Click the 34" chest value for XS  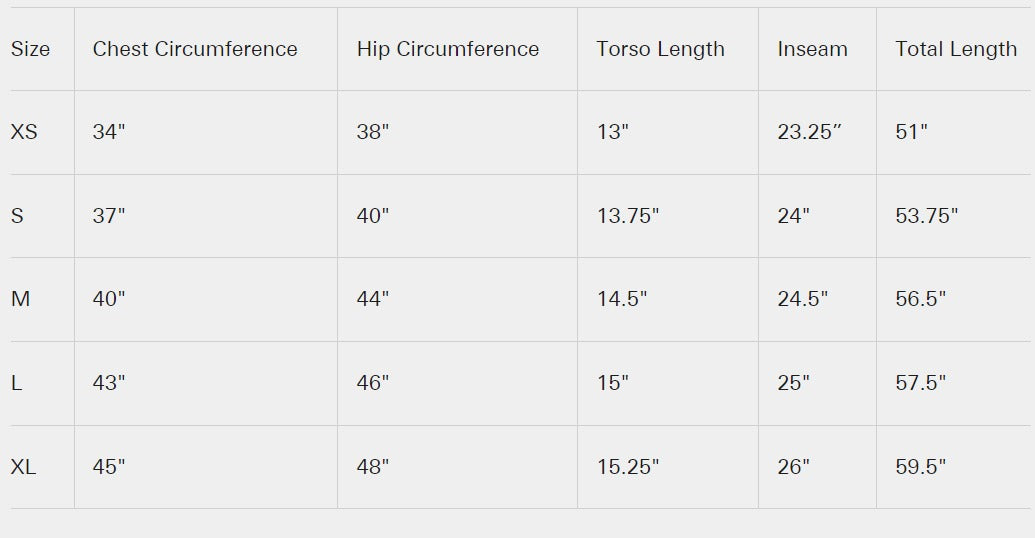point(109,132)
